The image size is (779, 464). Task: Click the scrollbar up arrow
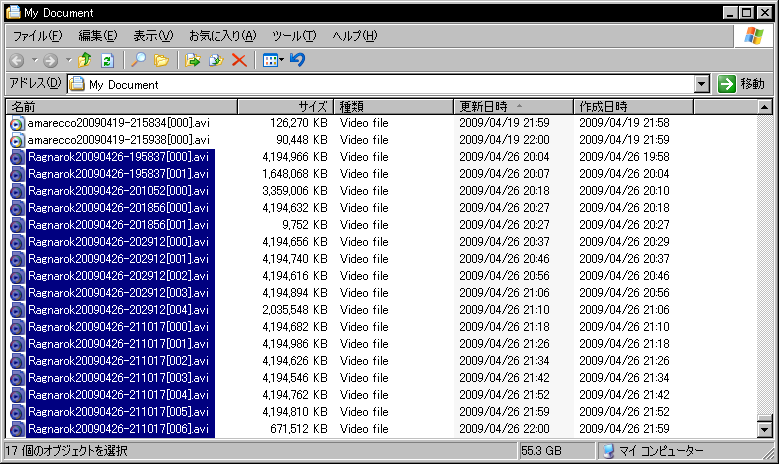pyautogui.click(x=764, y=107)
